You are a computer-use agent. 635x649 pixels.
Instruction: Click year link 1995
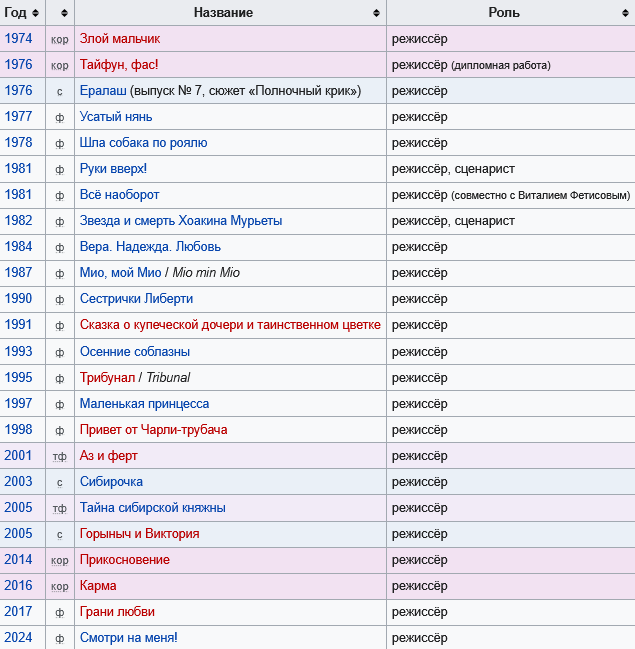[x=18, y=378]
